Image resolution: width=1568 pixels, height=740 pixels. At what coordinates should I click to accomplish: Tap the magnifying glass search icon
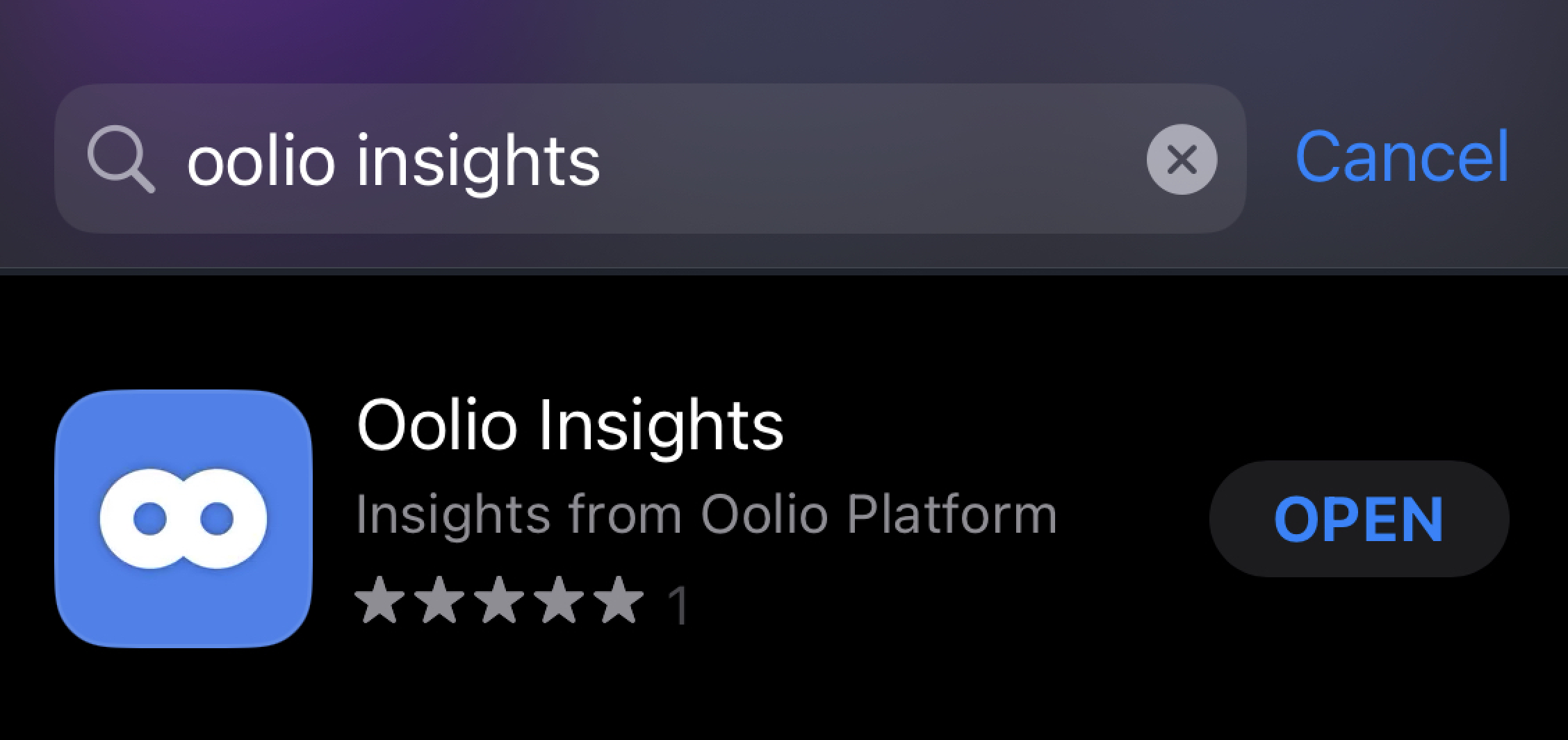click(120, 159)
